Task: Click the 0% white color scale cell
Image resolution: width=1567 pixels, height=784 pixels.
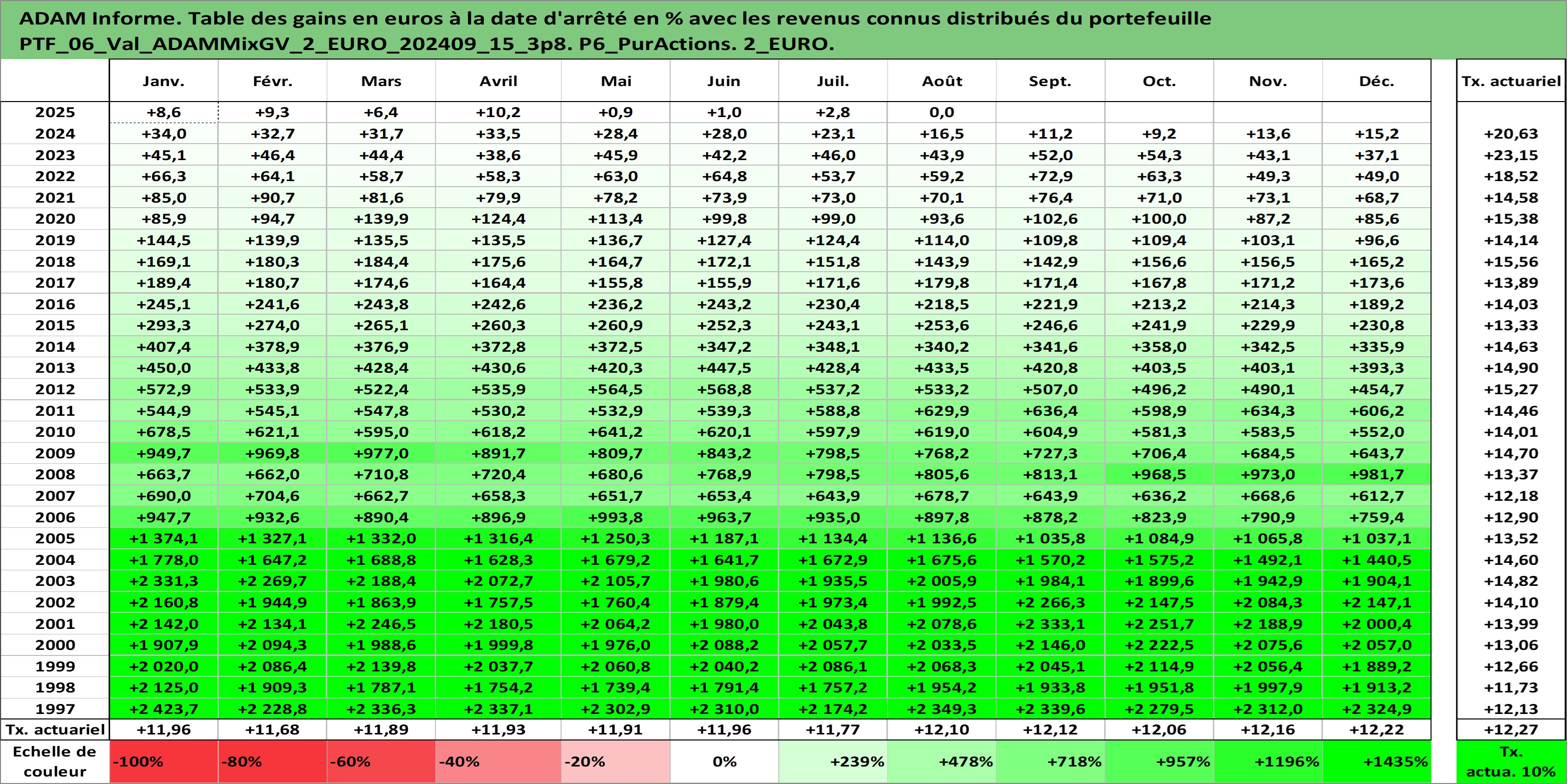Action: click(725, 761)
